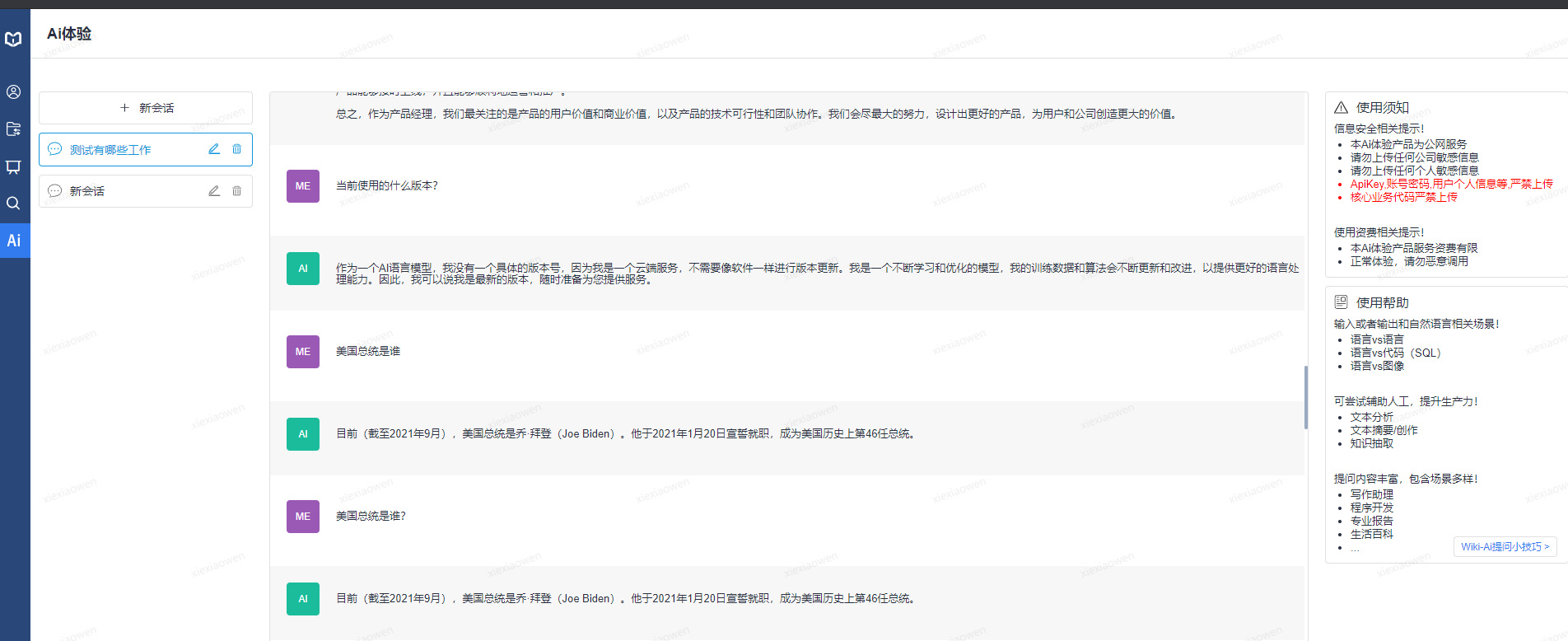Open the search sidebar icon
The image size is (1568, 641).
(x=13, y=203)
